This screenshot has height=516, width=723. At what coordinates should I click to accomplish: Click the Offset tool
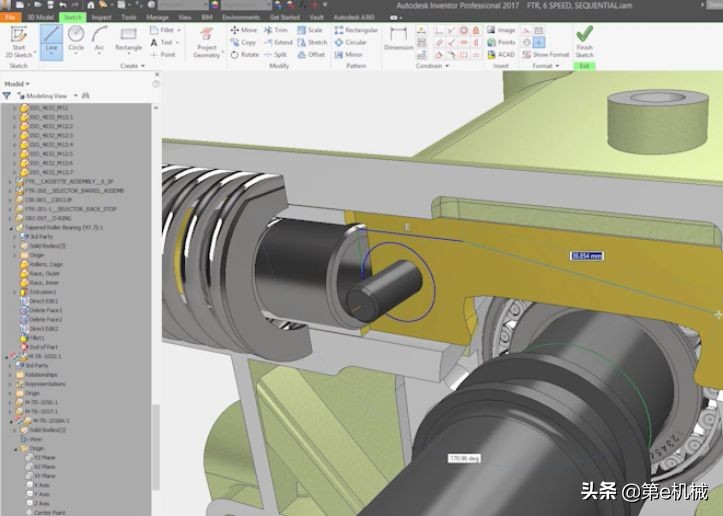(x=311, y=54)
